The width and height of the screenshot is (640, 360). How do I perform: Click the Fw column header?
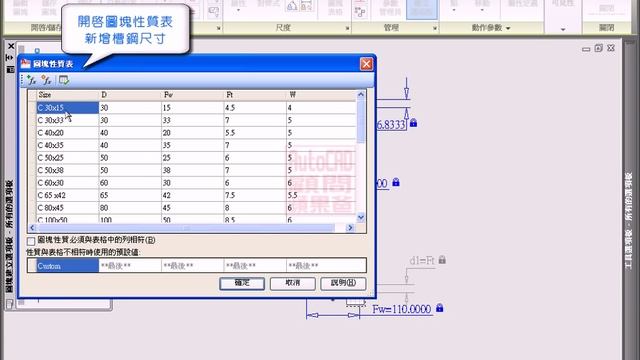tap(193, 95)
